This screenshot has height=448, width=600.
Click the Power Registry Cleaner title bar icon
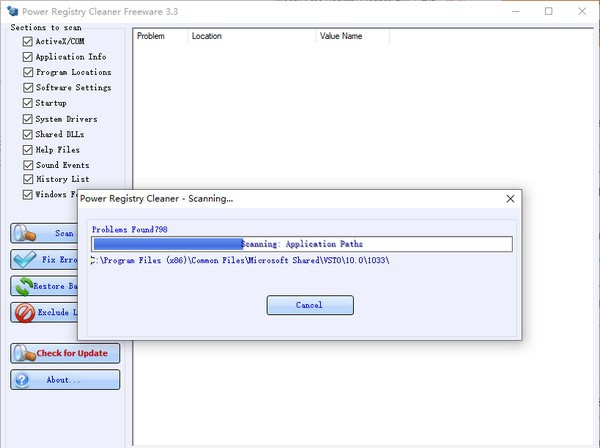13,11
